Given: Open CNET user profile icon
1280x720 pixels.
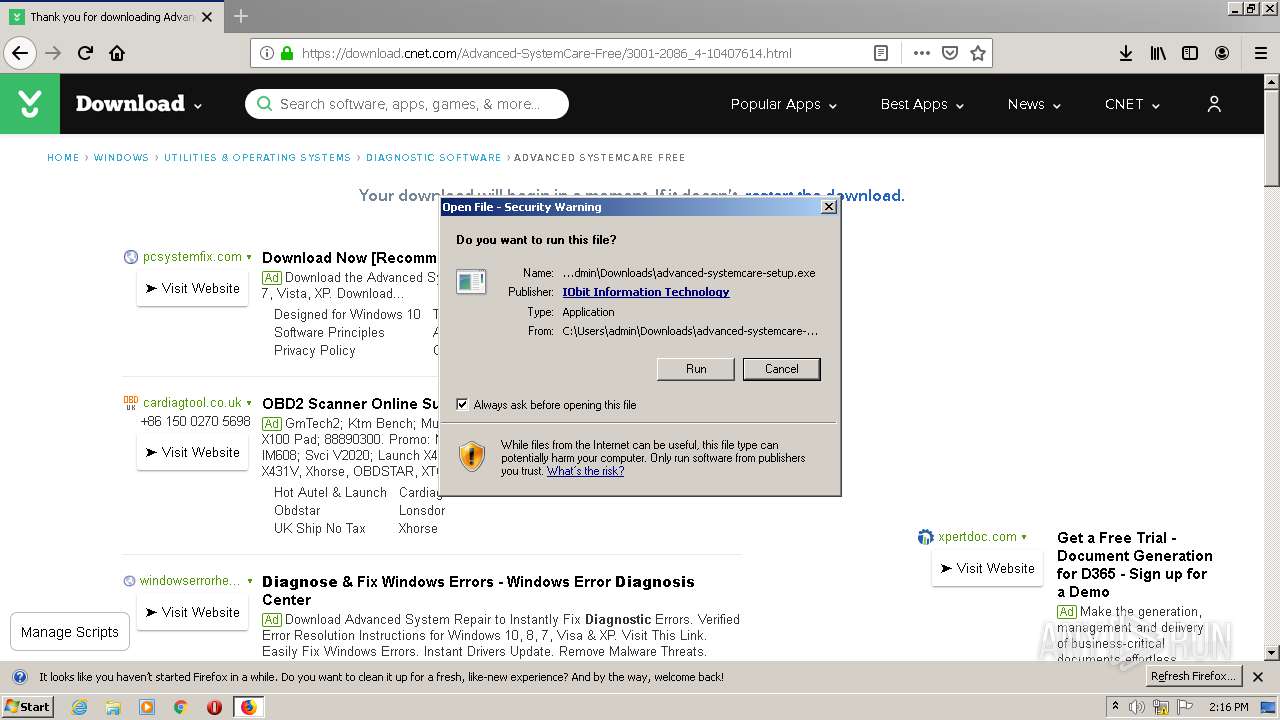Looking at the screenshot, I should point(1214,104).
